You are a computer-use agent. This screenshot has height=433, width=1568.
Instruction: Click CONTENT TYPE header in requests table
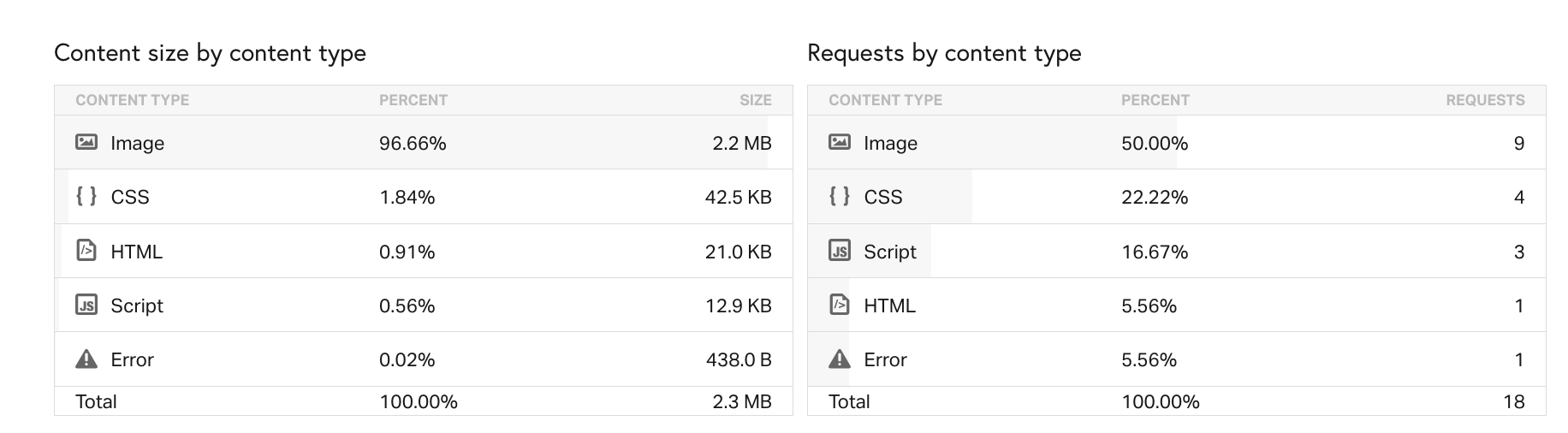click(x=885, y=100)
